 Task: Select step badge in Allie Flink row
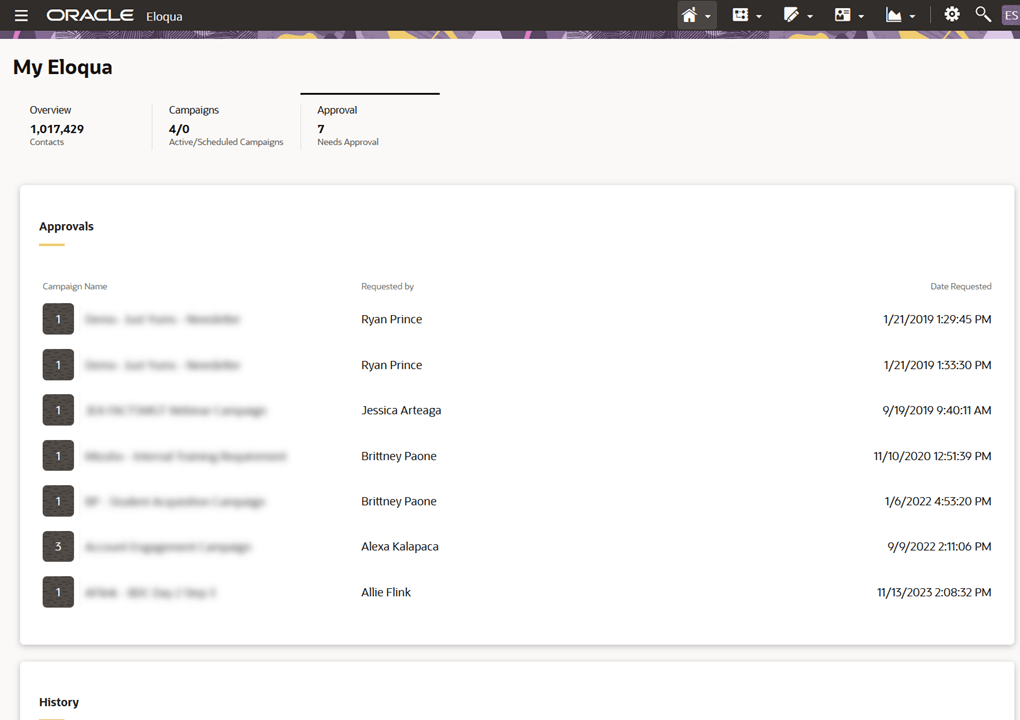tap(58, 592)
